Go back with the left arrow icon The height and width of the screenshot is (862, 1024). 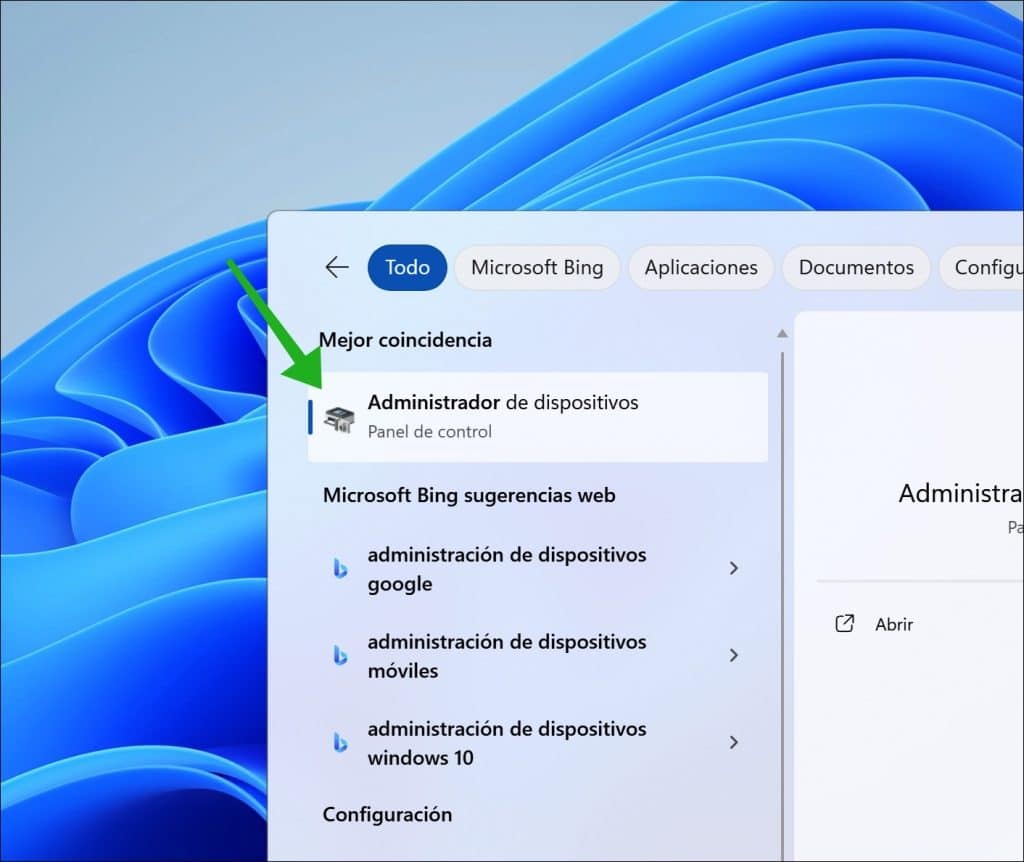pos(337,267)
